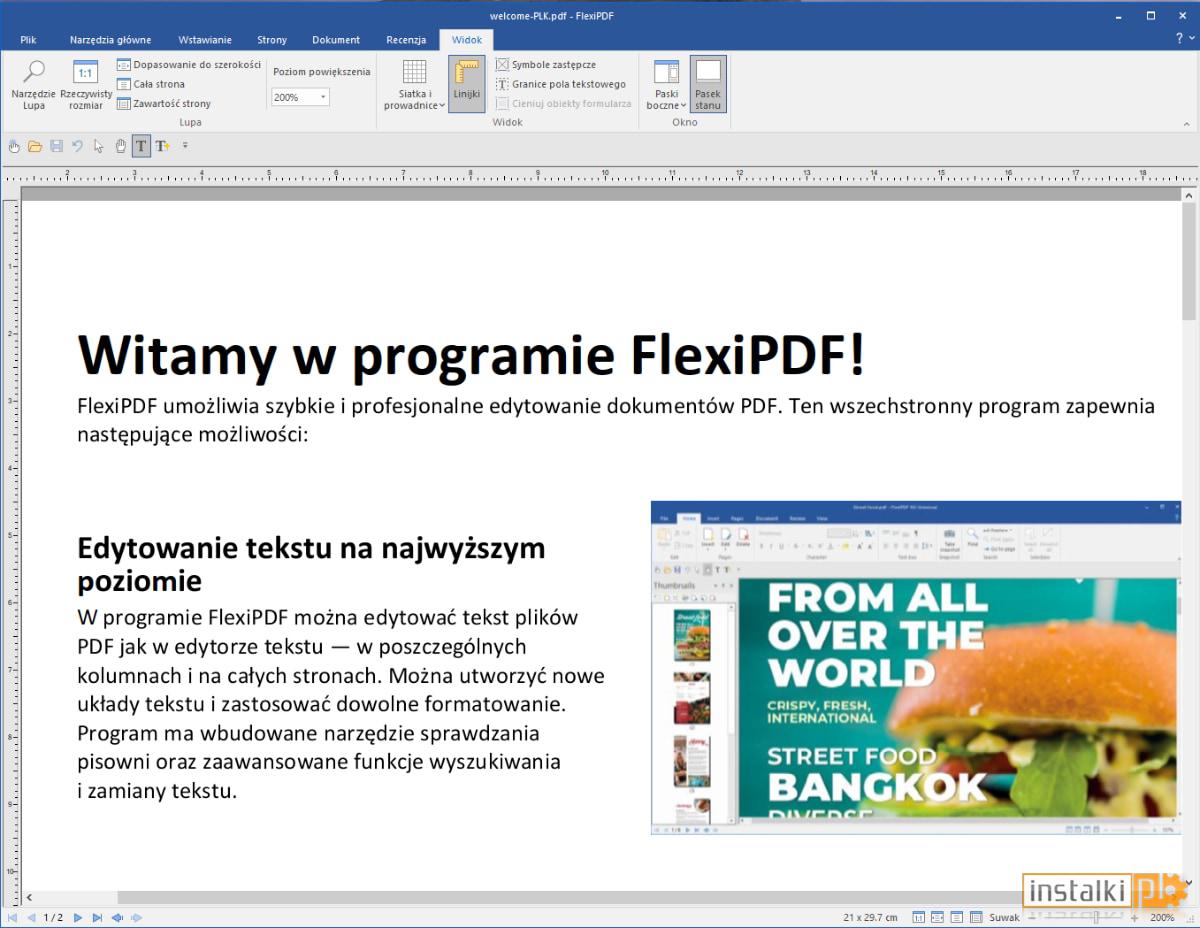Click the zoom in plus button

coord(1134,917)
